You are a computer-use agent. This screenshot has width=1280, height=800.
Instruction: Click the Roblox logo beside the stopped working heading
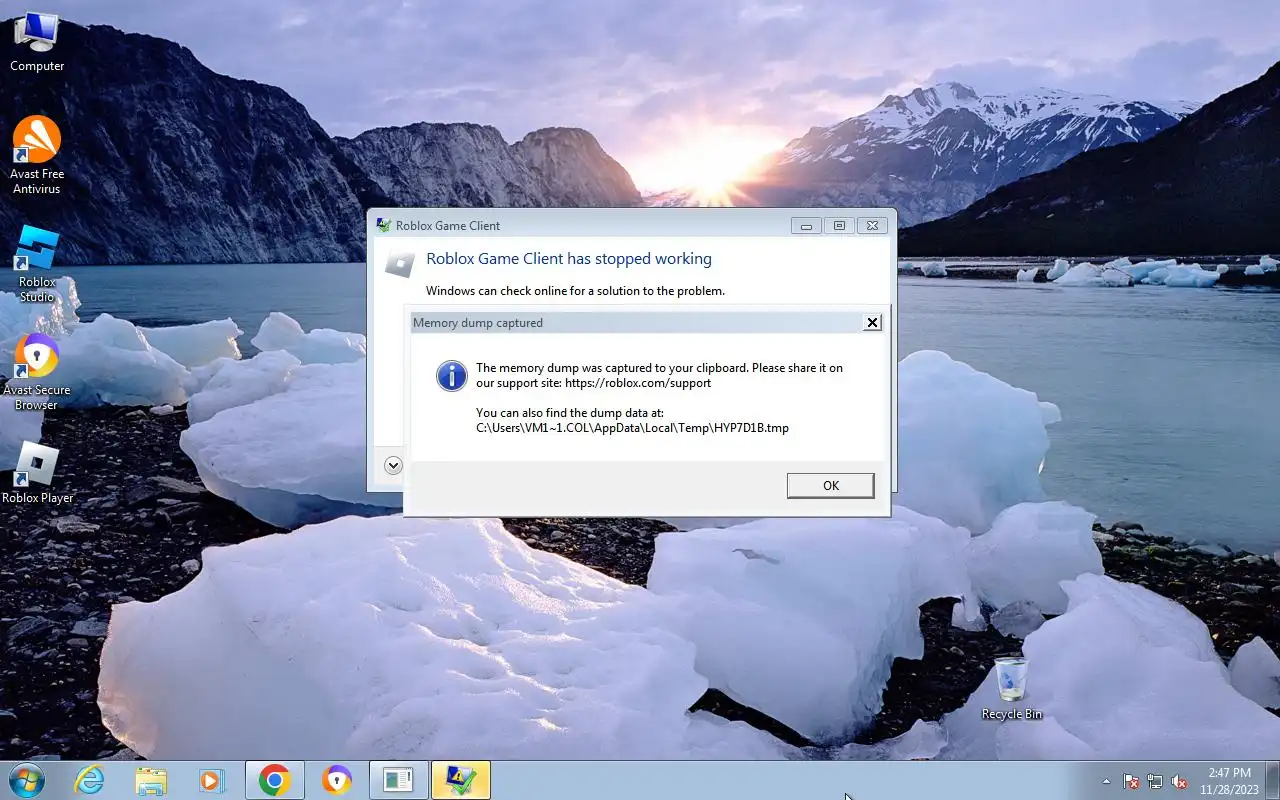coord(400,263)
